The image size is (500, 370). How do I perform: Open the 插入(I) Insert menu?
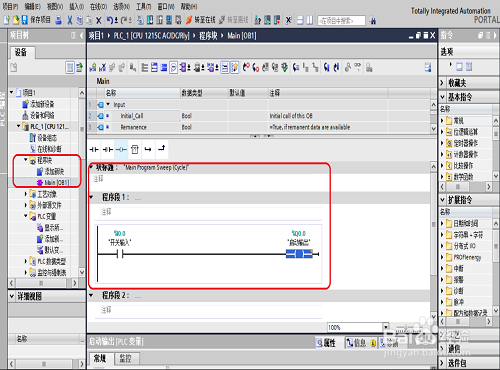pos(77,6)
